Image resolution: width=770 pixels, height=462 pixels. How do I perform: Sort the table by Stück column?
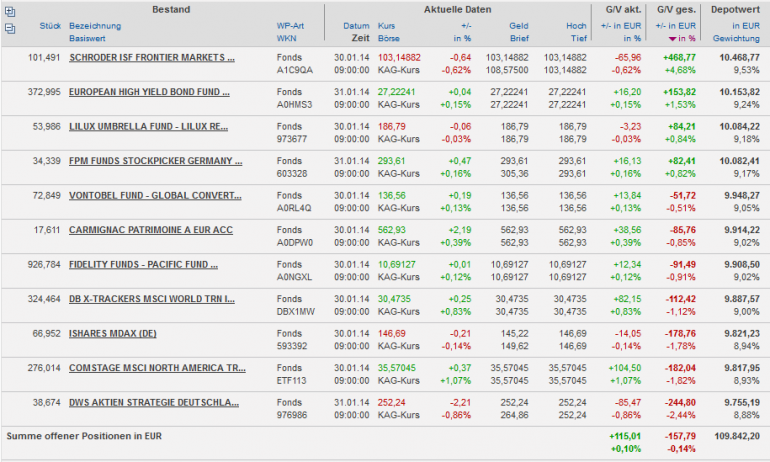click(46, 25)
